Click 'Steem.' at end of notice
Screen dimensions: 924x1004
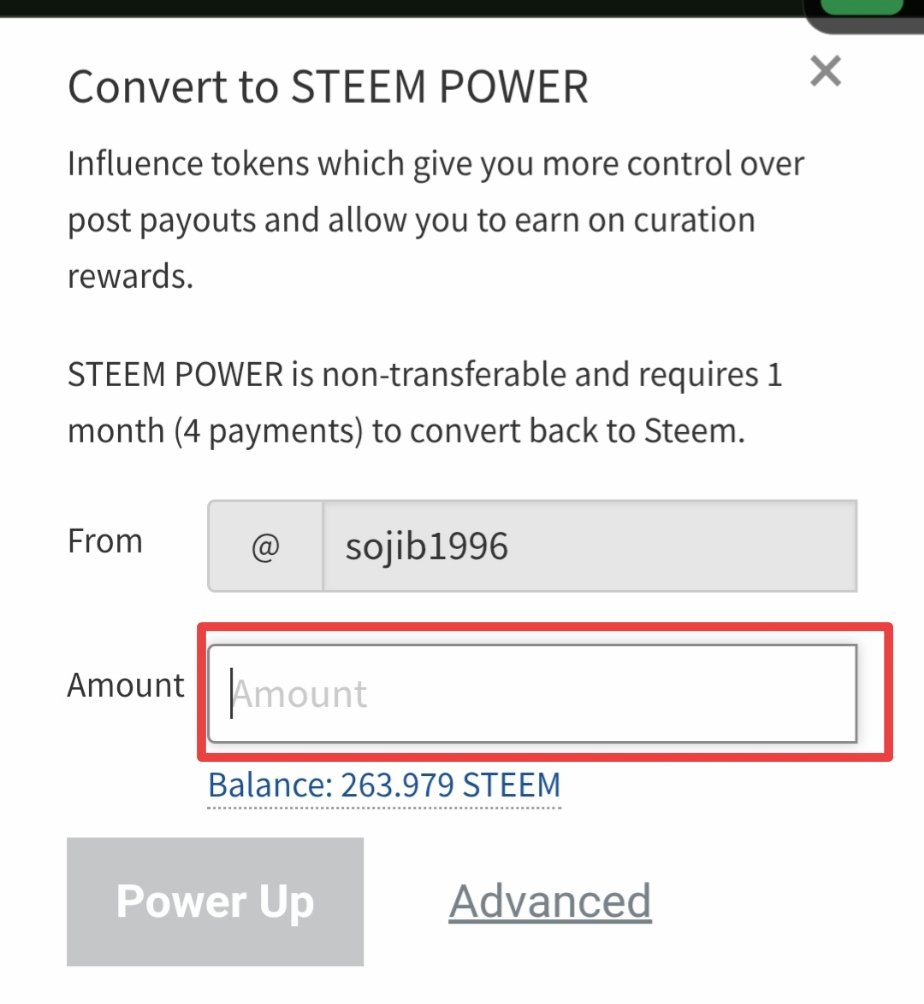[x=694, y=431]
